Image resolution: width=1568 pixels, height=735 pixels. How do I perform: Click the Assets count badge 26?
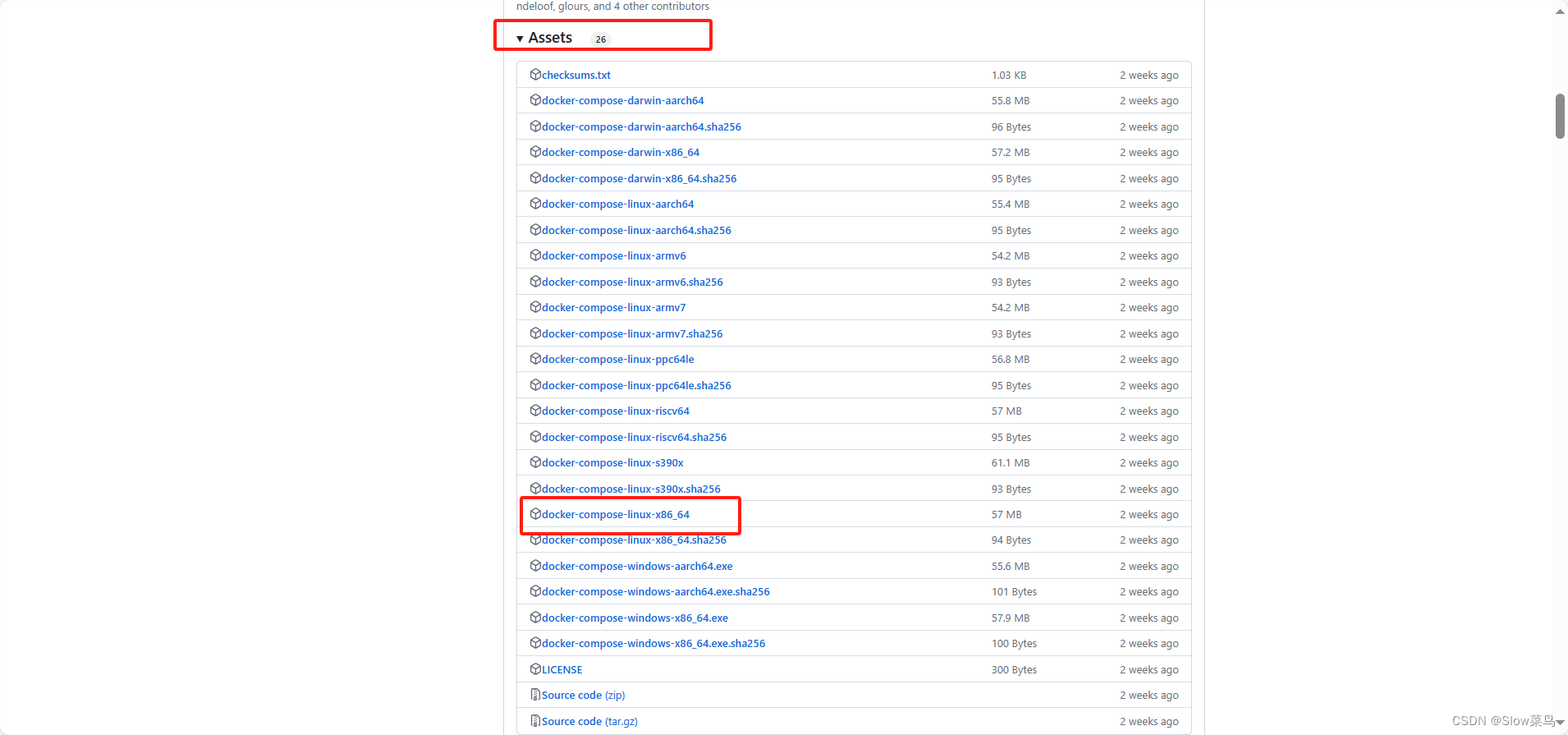(x=601, y=39)
